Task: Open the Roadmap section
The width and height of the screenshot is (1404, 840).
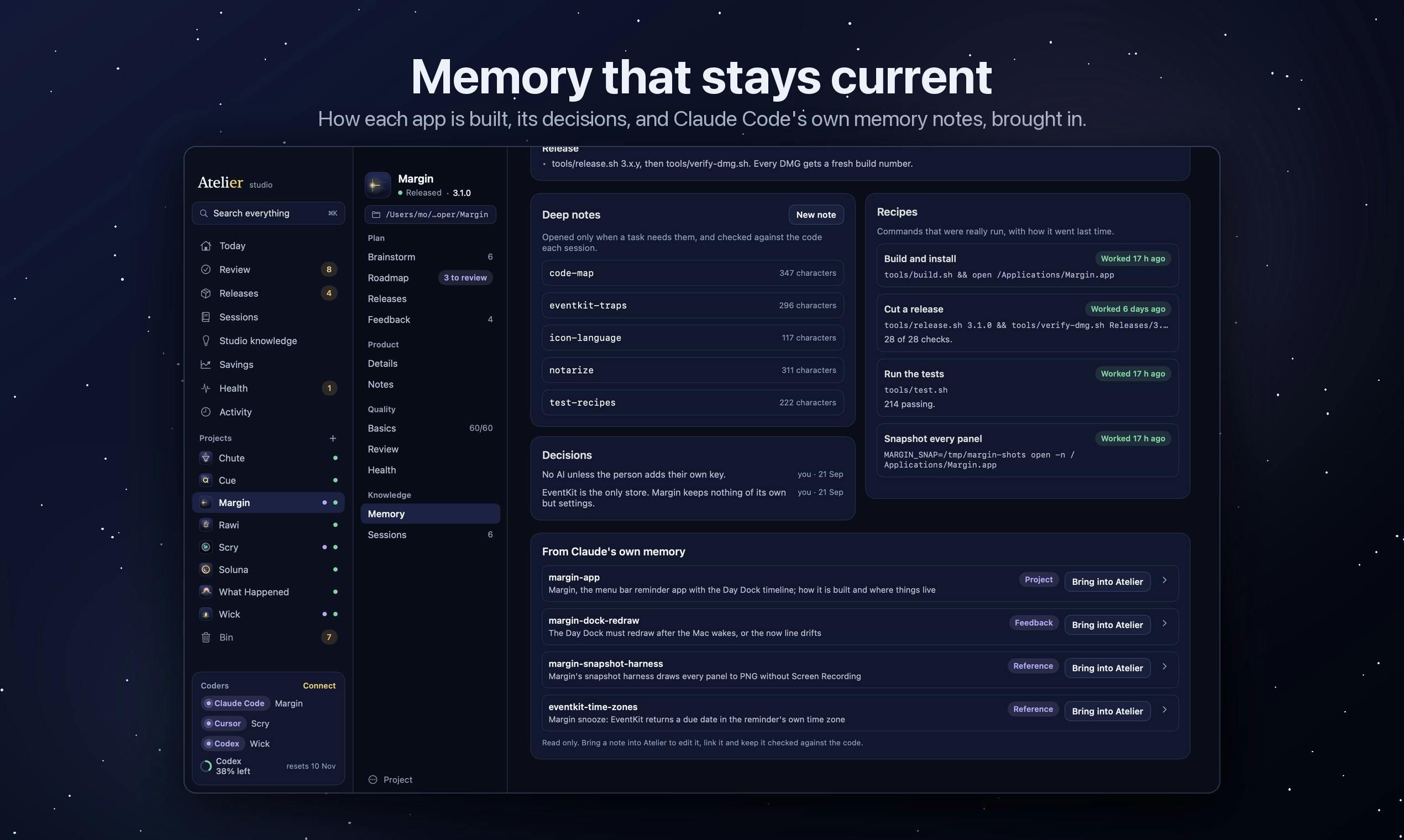Action: pyautogui.click(x=430, y=278)
